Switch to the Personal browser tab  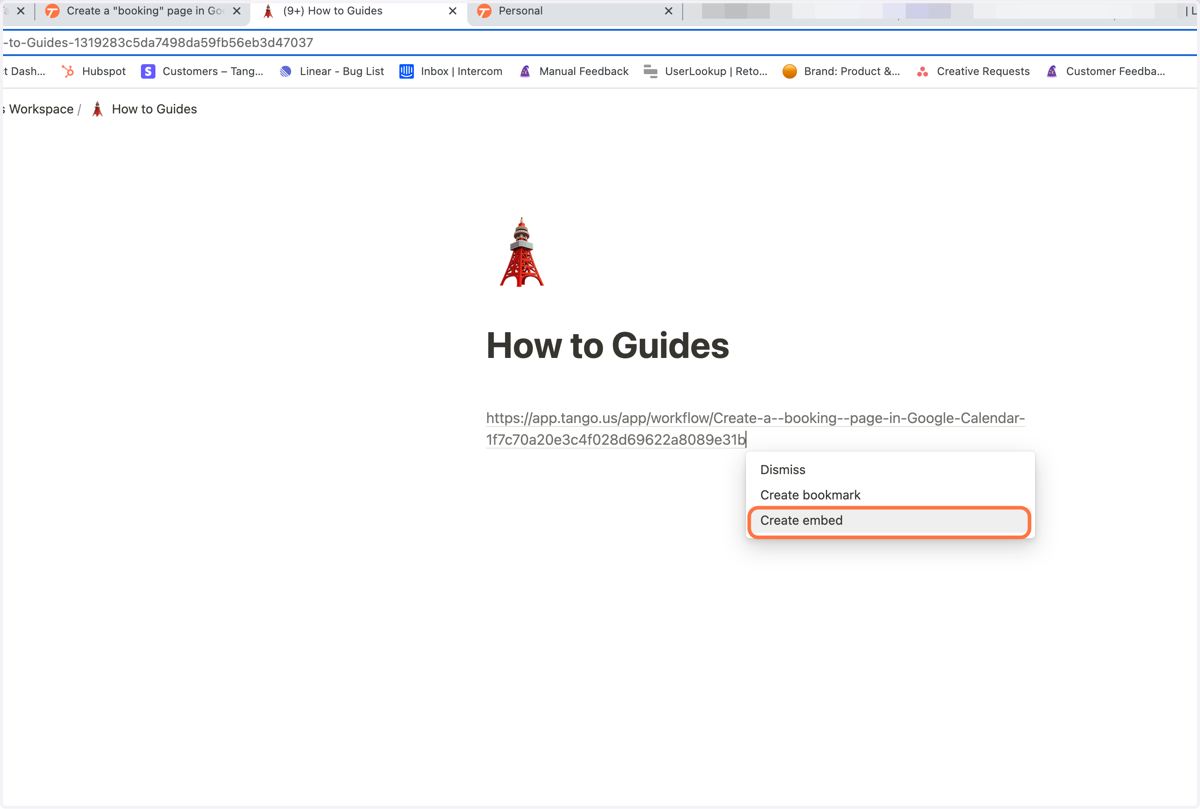point(574,11)
